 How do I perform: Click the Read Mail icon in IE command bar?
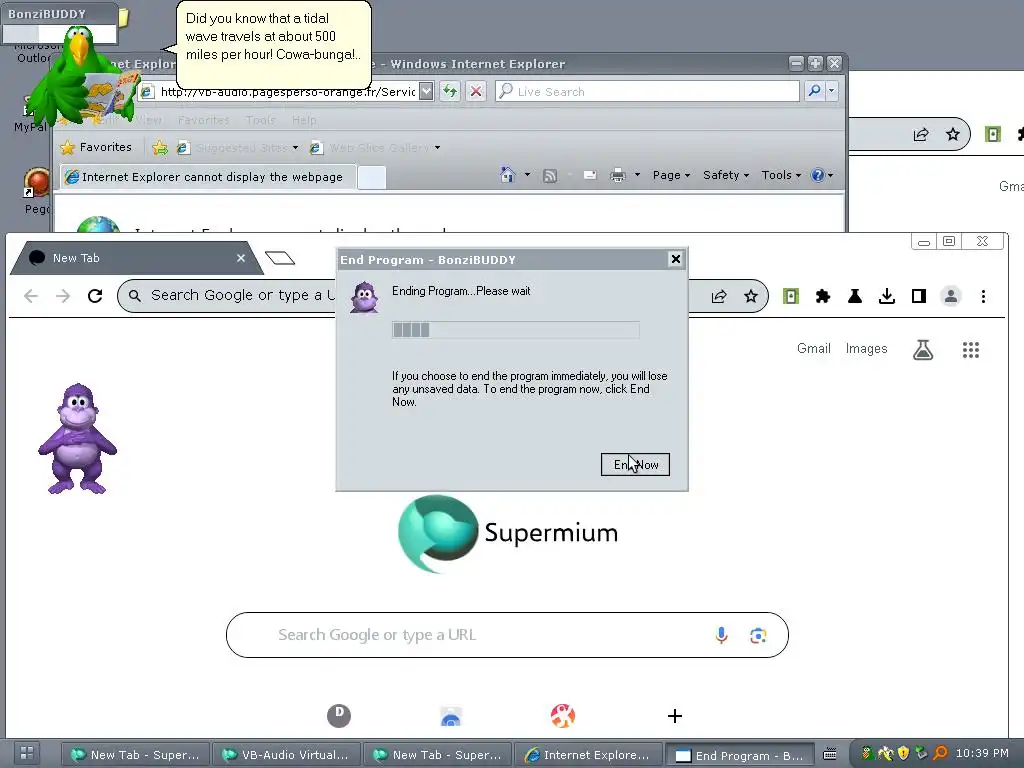pos(590,175)
